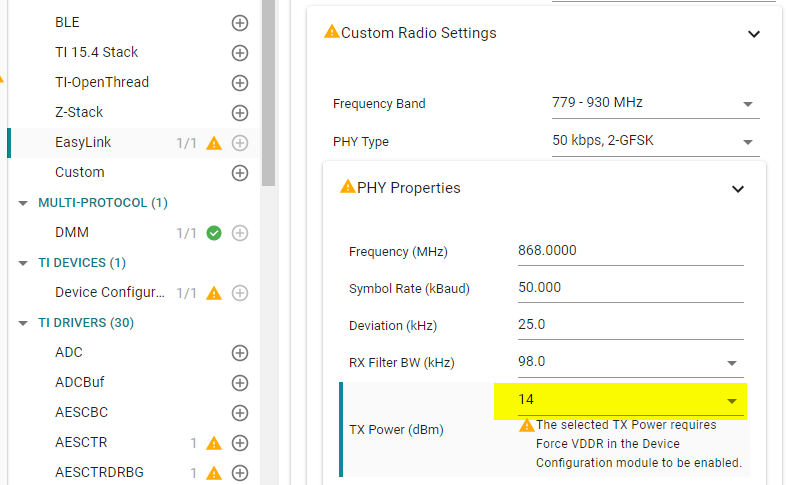This screenshot has height=485, width=789.
Task: Collapse the Custom Radio Settings panel
Action: [754, 34]
